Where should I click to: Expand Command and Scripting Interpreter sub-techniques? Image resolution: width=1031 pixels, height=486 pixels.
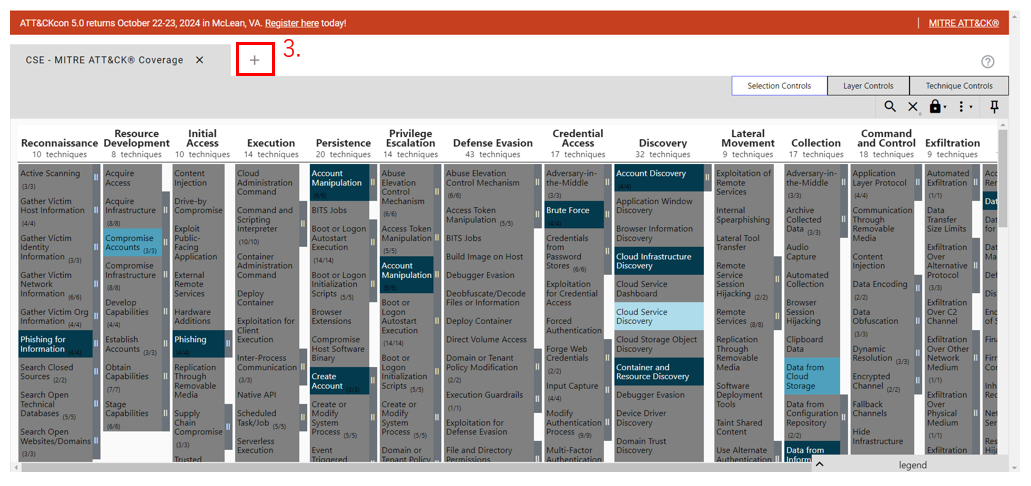coord(302,224)
